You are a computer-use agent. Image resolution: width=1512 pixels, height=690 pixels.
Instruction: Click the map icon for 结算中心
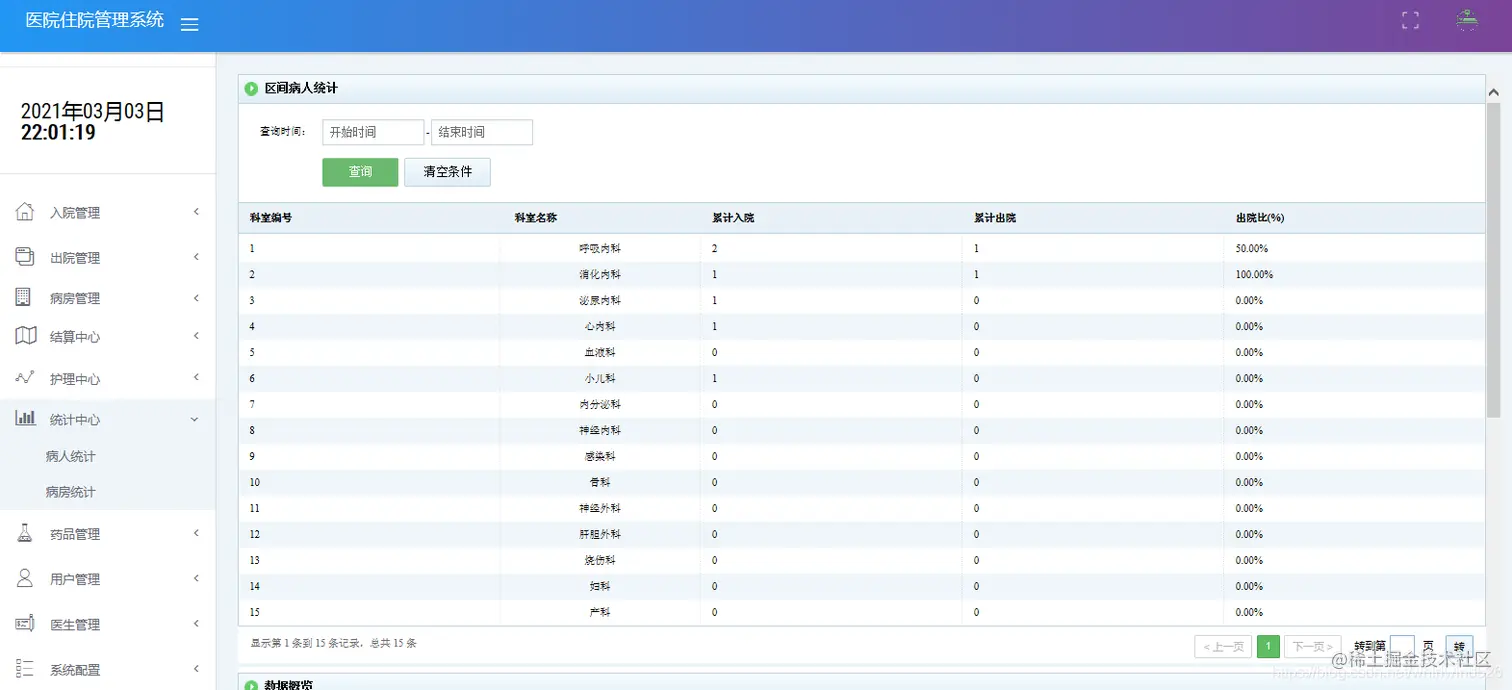(26, 335)
